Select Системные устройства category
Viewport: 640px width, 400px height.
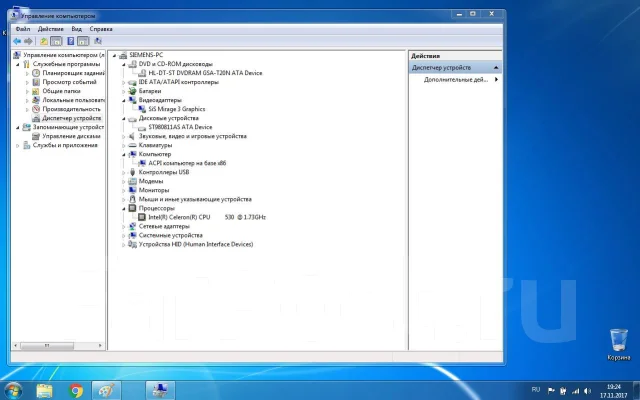coord(171,235)
